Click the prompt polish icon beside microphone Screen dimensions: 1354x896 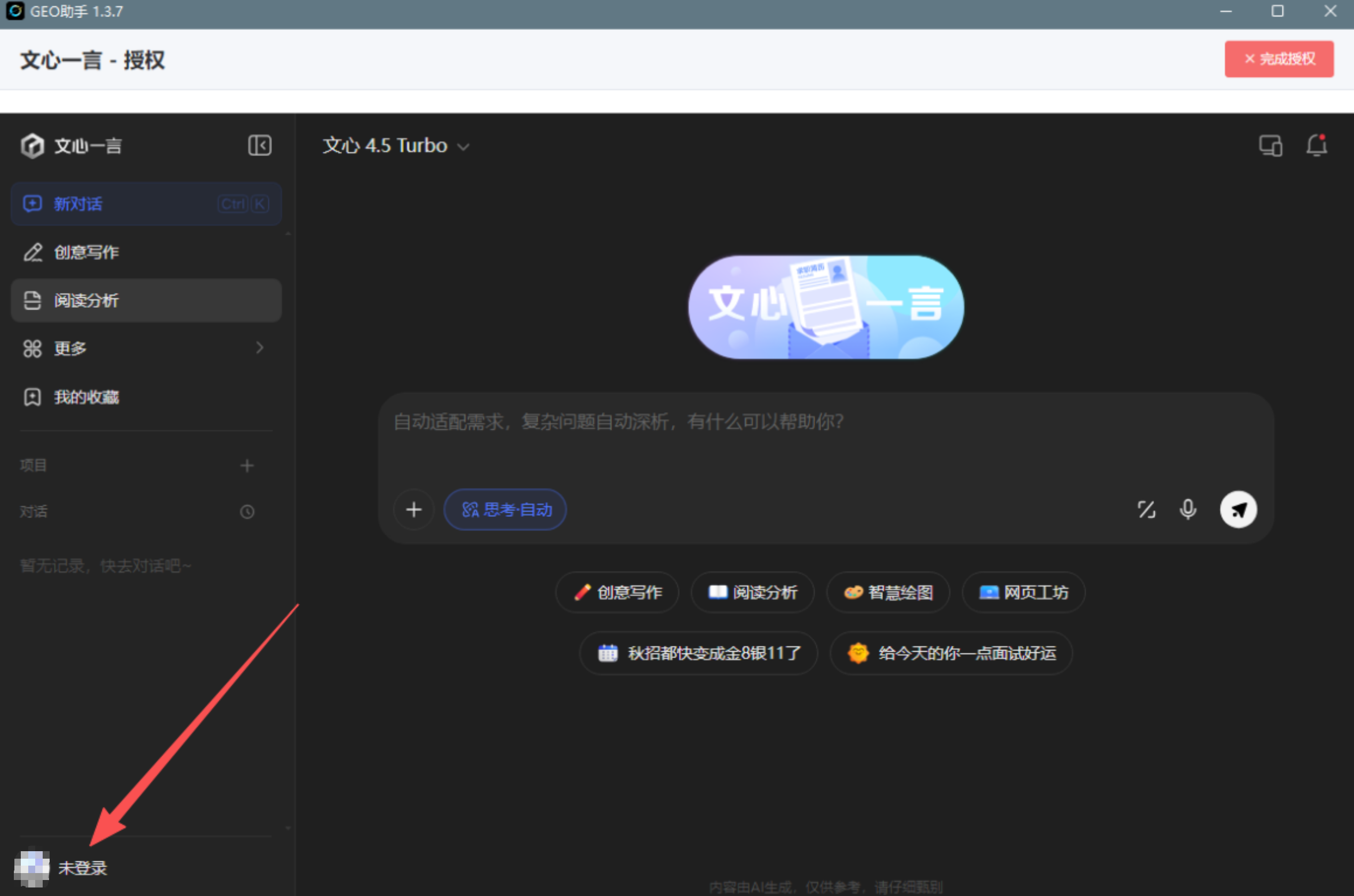point(1146,509)
